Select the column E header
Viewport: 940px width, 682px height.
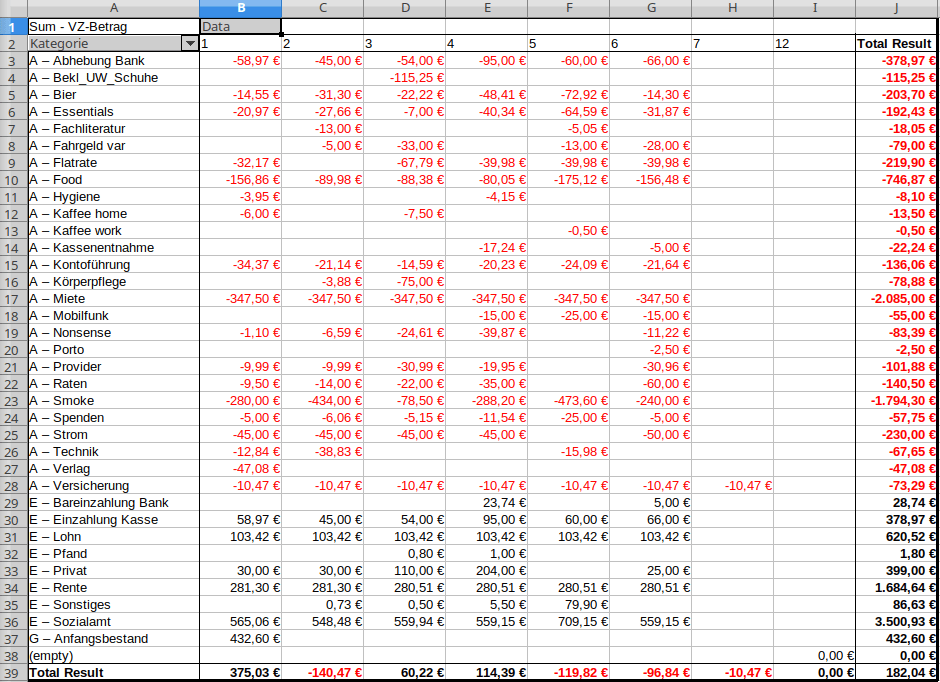[x=486, y=9]
